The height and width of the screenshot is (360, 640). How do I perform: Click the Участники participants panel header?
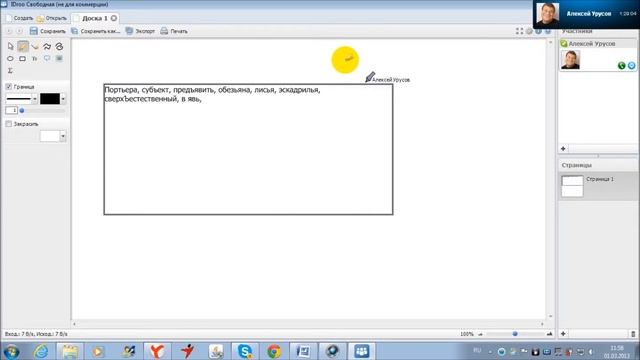(x=577, y=31)
